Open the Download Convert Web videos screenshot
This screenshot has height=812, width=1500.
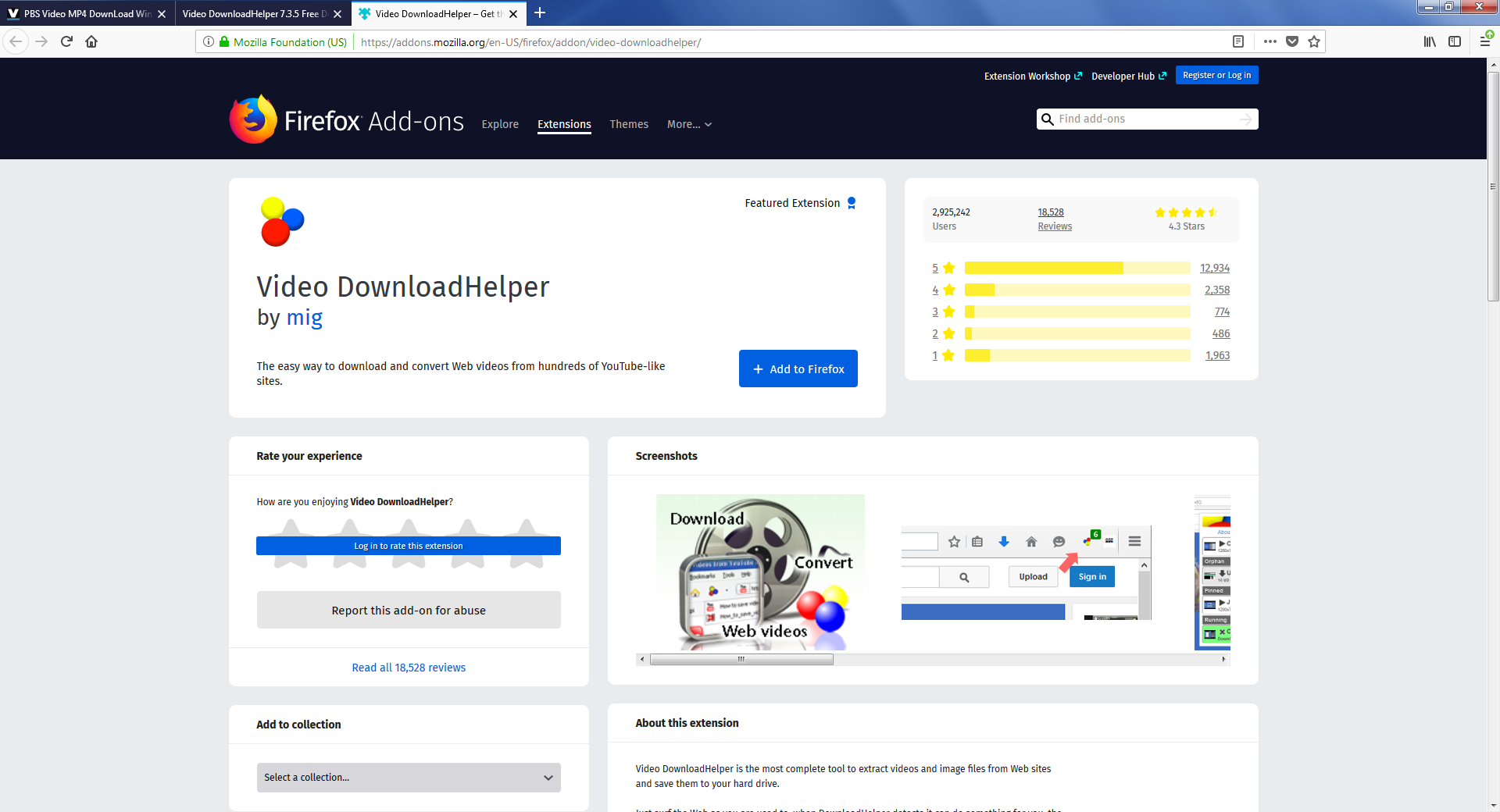coord(760,572)
